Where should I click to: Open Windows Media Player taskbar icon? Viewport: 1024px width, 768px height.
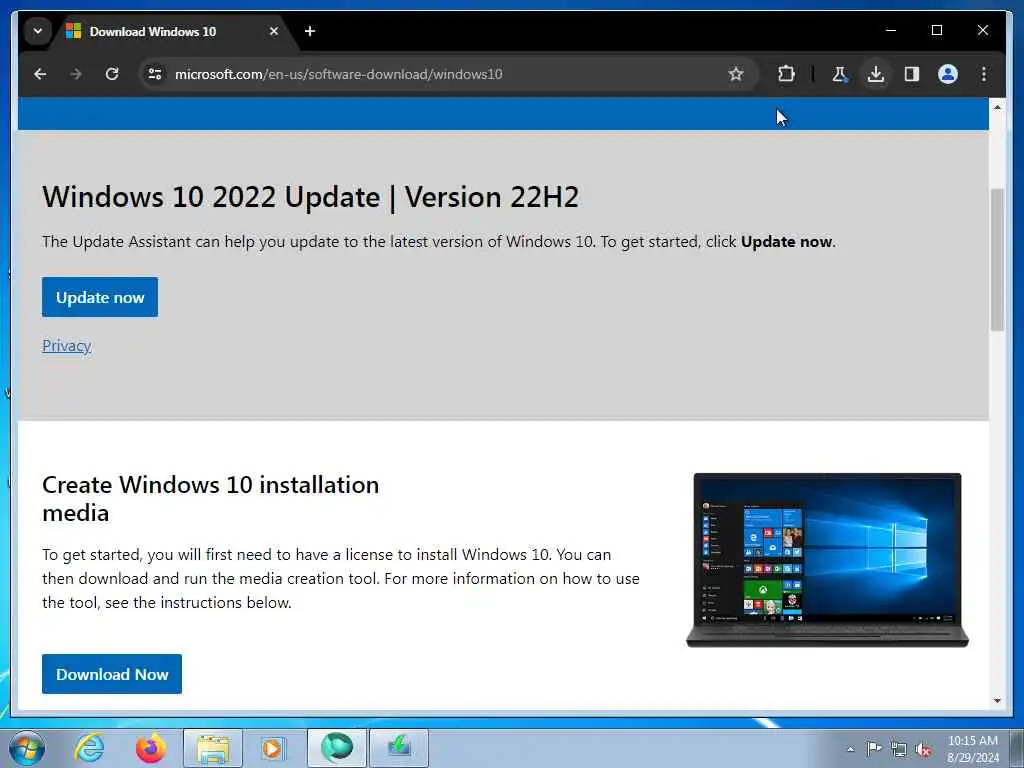272,748
